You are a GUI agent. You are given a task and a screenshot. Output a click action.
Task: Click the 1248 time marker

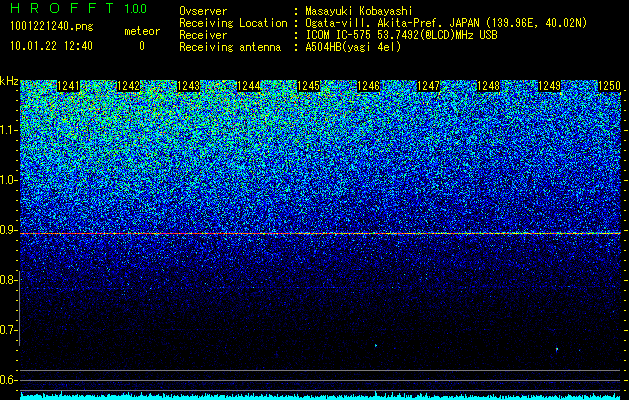pyautogui.click(x=489, y=86)
